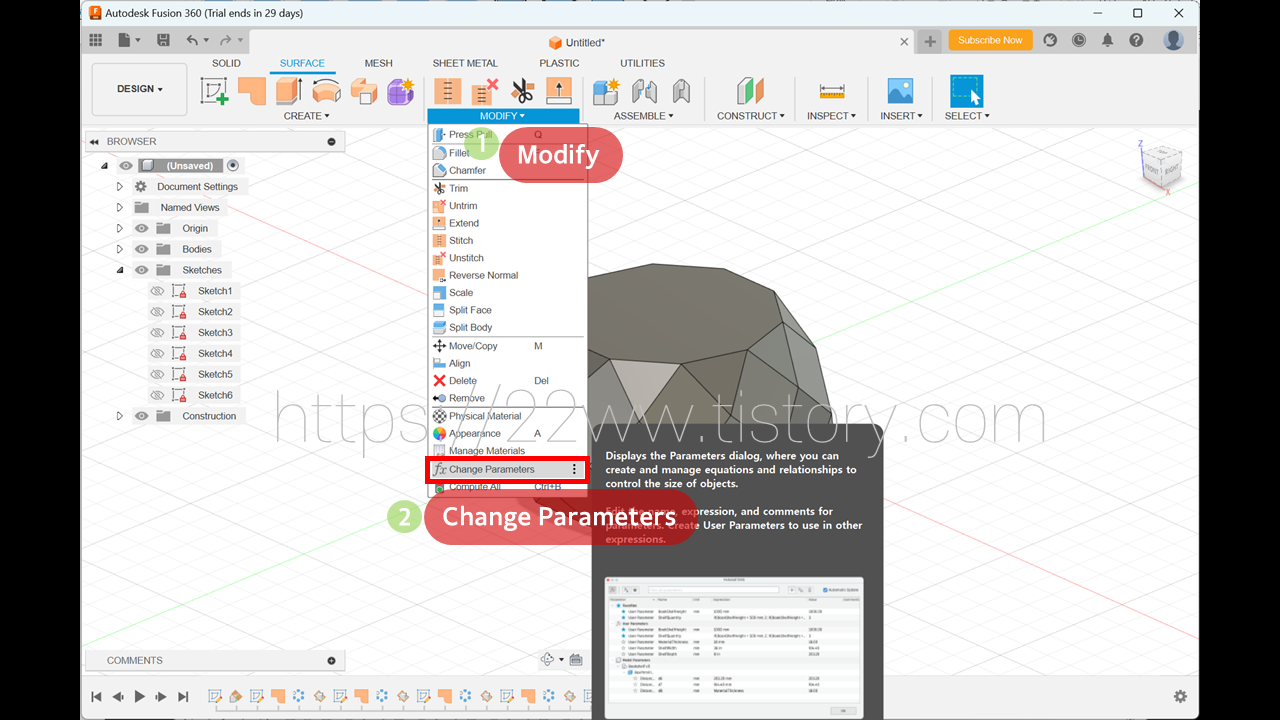Image resolution: width=1280 pixels, height=720 pixels.
Task: Switch to the SHEET METAL tab
Action: tap(465, 63)
